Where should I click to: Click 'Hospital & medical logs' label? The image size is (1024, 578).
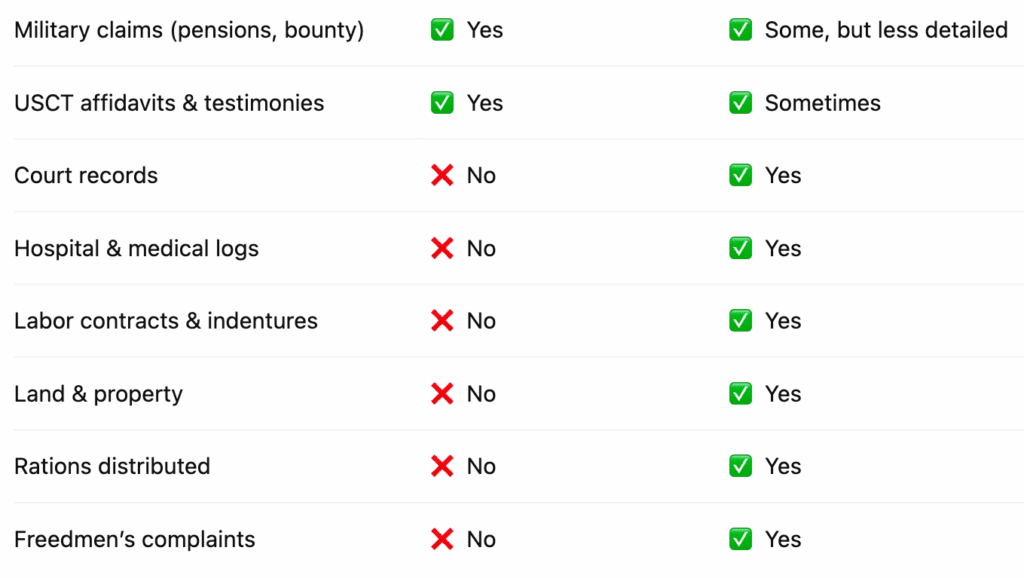[136, 248]
